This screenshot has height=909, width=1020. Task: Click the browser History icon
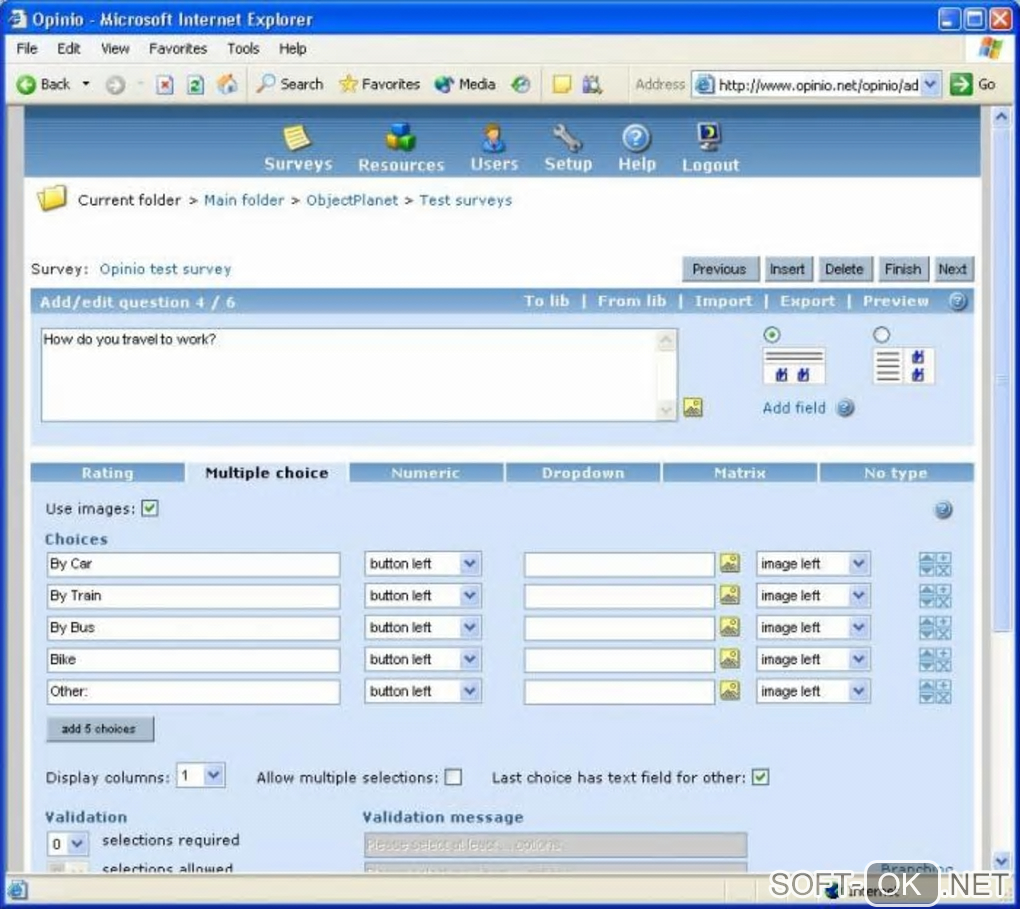point(520,84)
